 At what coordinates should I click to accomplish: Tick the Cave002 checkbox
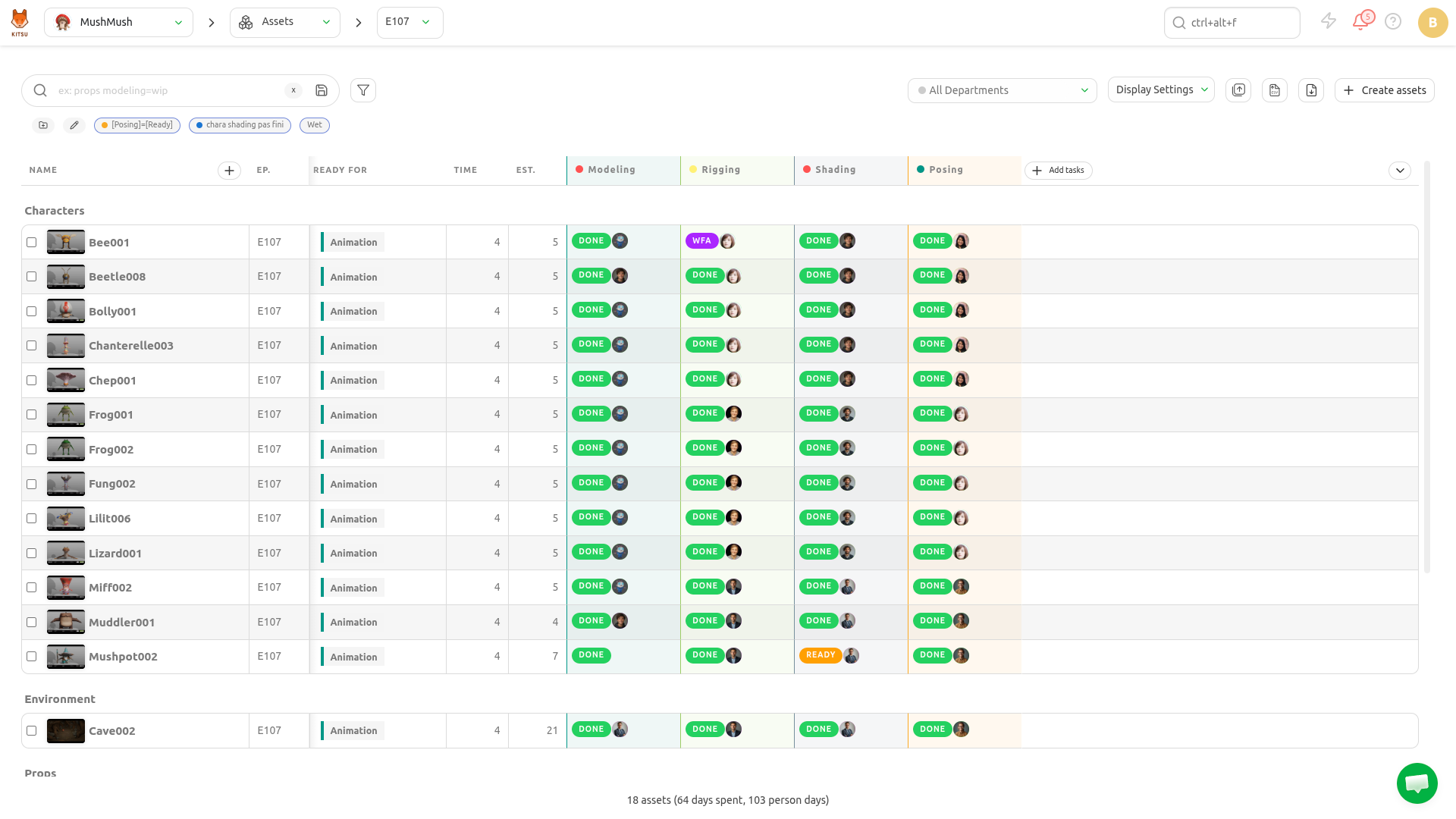32,731
